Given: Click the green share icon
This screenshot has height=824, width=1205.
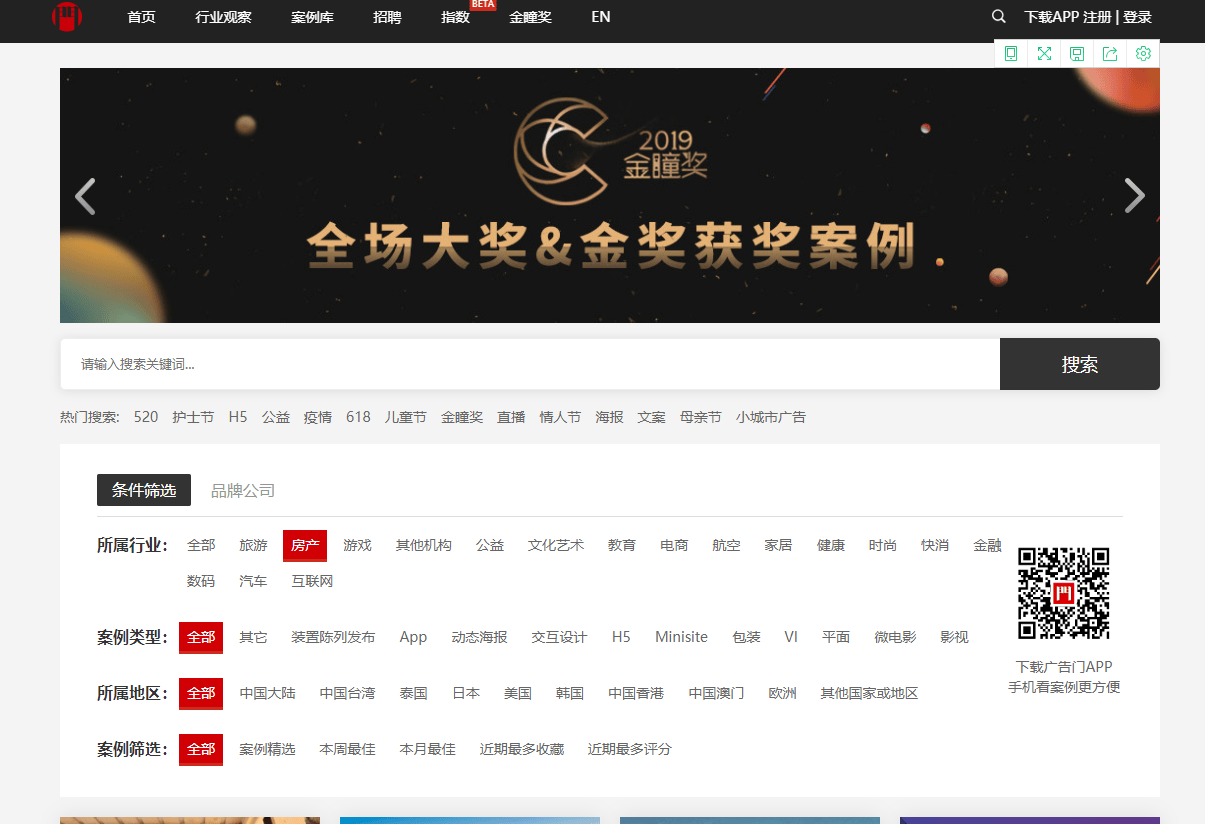Looking at the screenshot, I should coord(1109,53).
